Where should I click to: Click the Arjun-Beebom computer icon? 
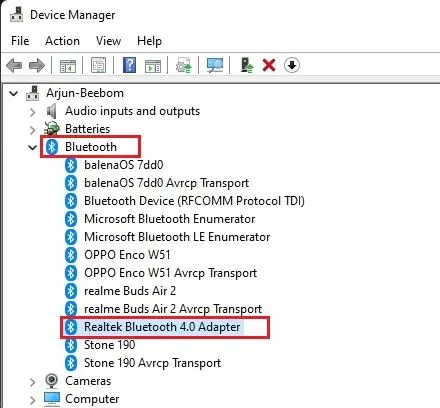[33, 93]
